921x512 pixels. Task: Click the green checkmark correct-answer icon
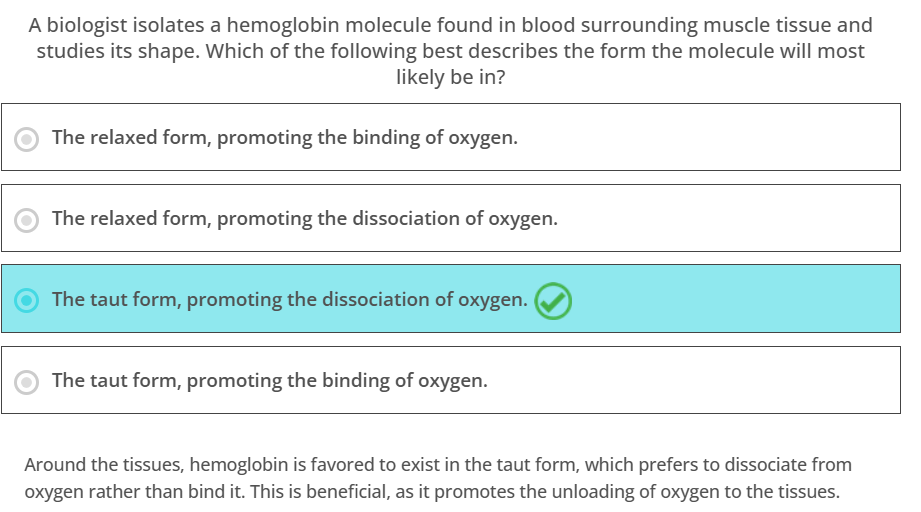[553, 301]
